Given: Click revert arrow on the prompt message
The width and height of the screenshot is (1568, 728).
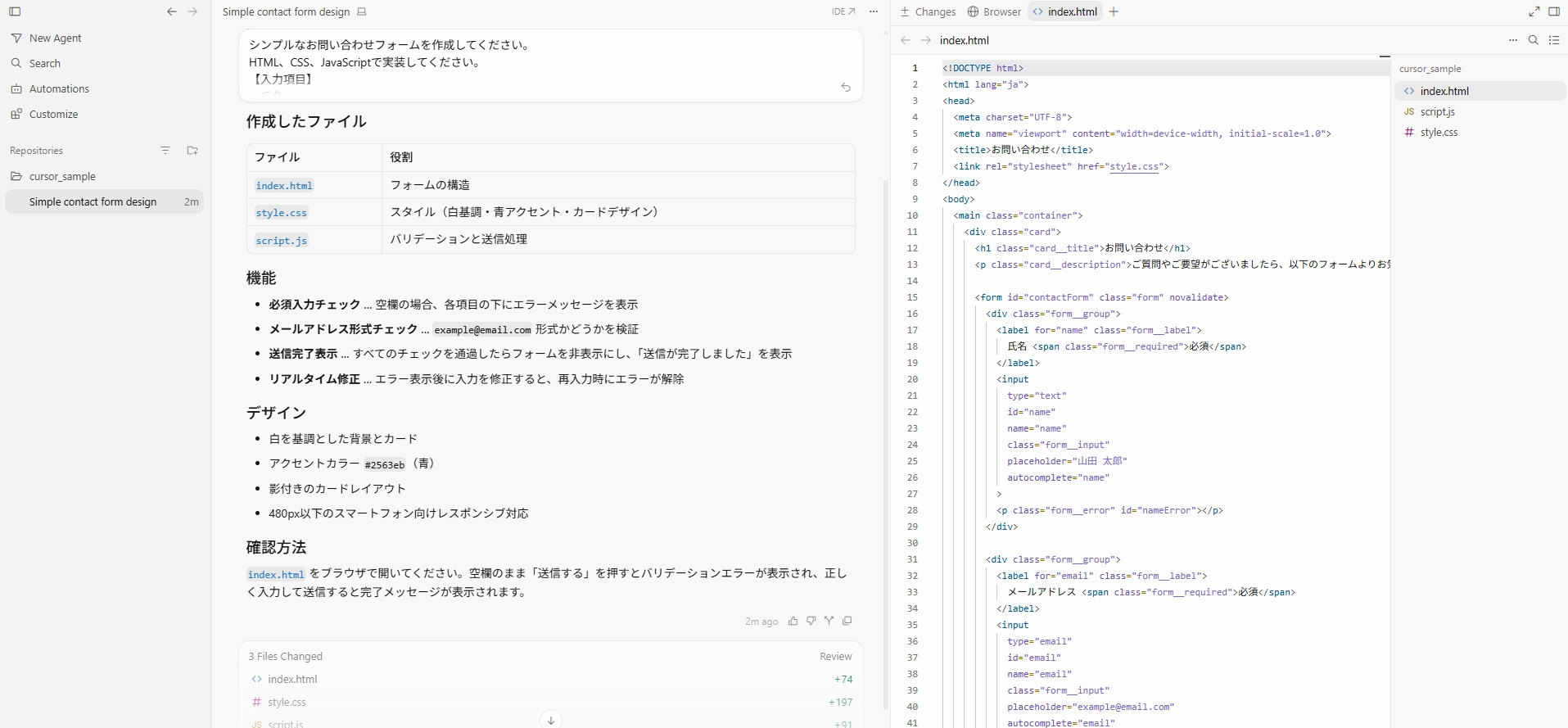Looking at the screenshot, I should tap(846, 88).
